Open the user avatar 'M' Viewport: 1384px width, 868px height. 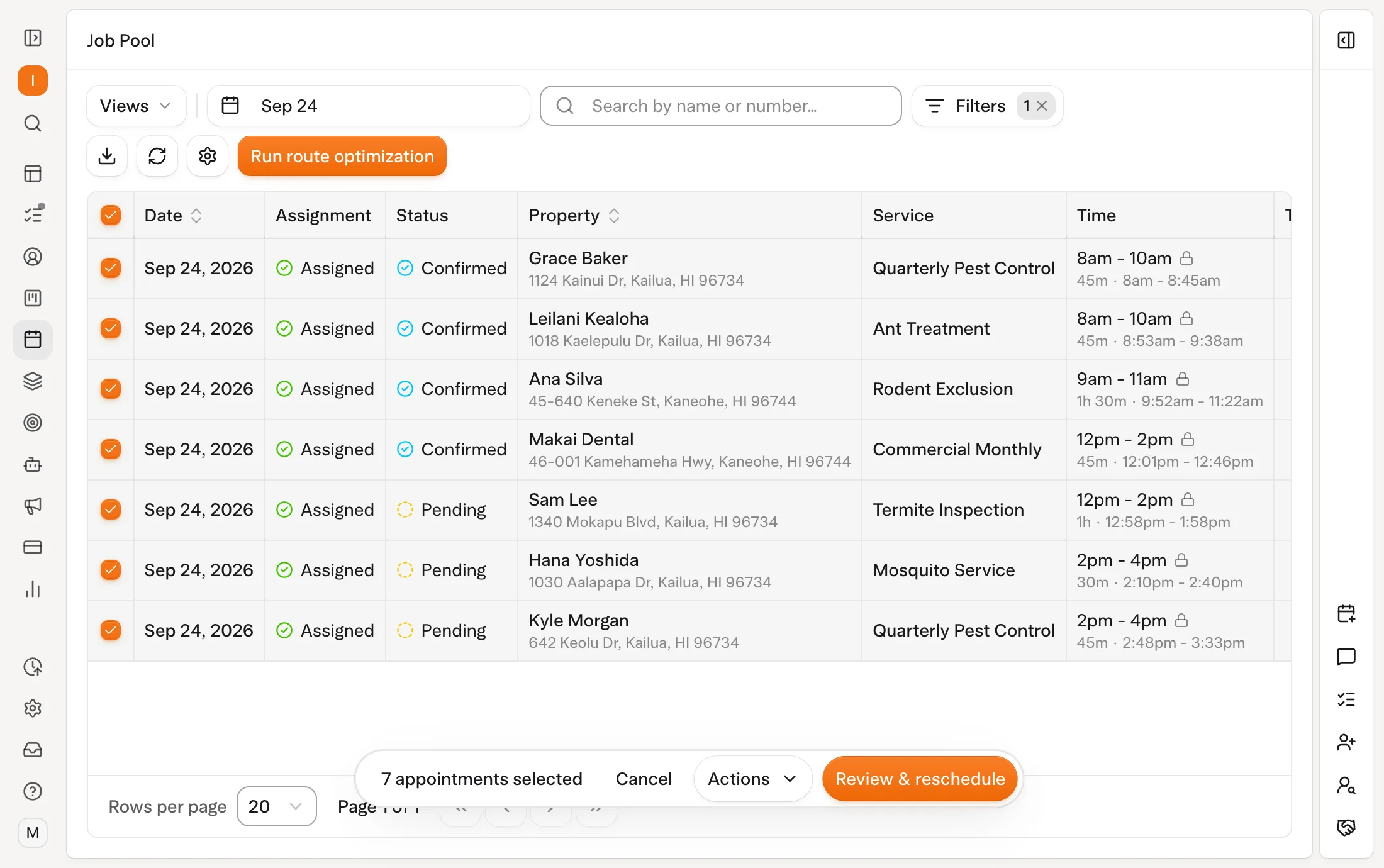[33, 833]
